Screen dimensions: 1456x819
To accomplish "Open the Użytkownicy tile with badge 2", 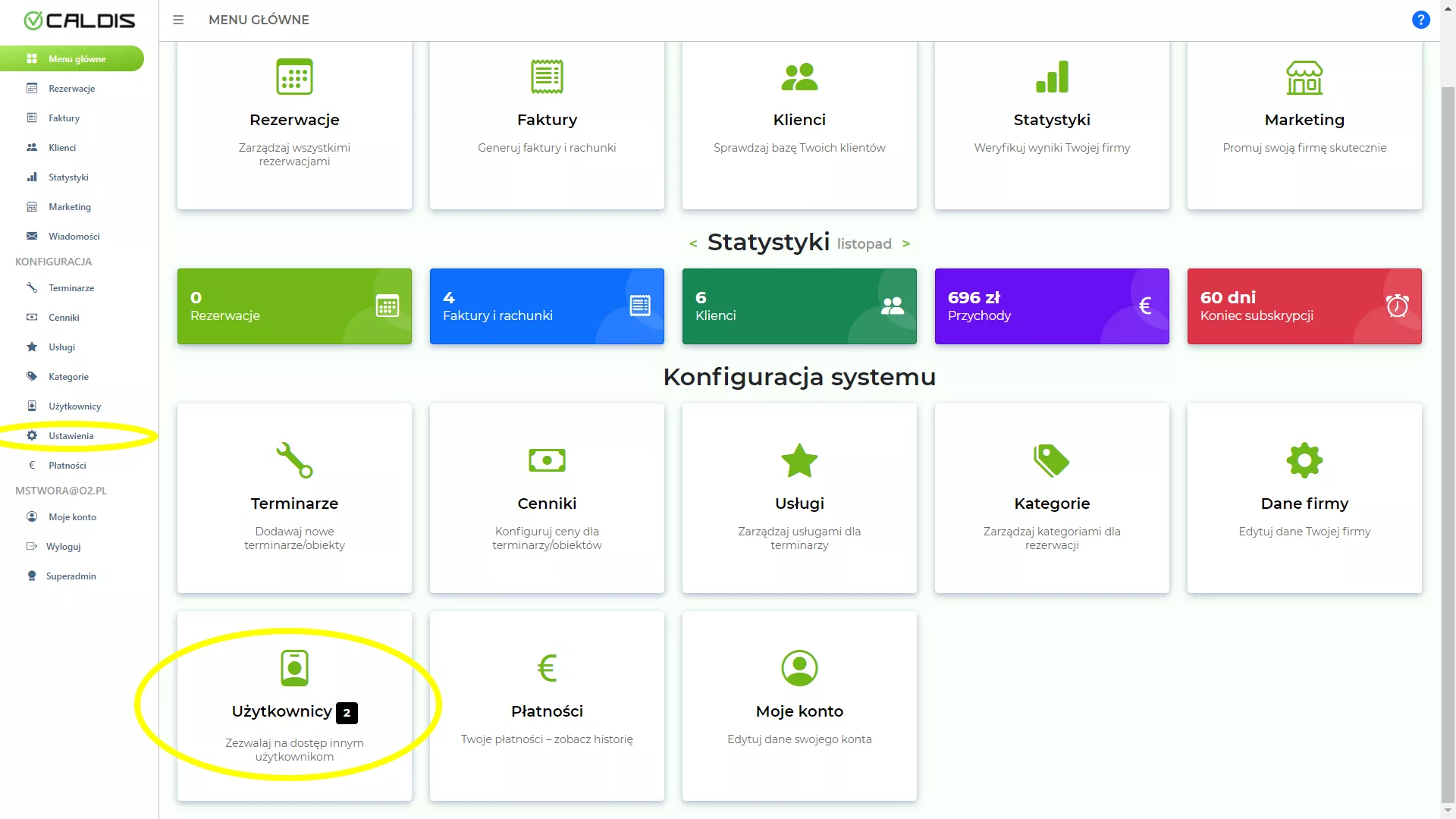I will click(x=294, y=706).
